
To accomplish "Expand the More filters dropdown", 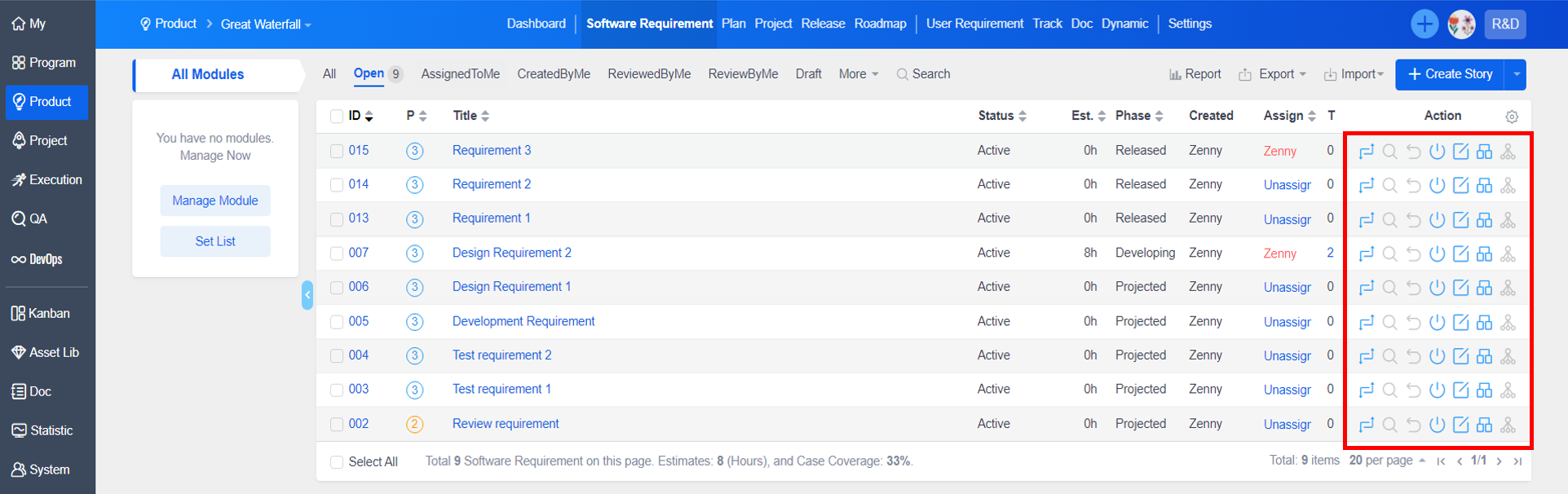I will [x=859, y=74].
